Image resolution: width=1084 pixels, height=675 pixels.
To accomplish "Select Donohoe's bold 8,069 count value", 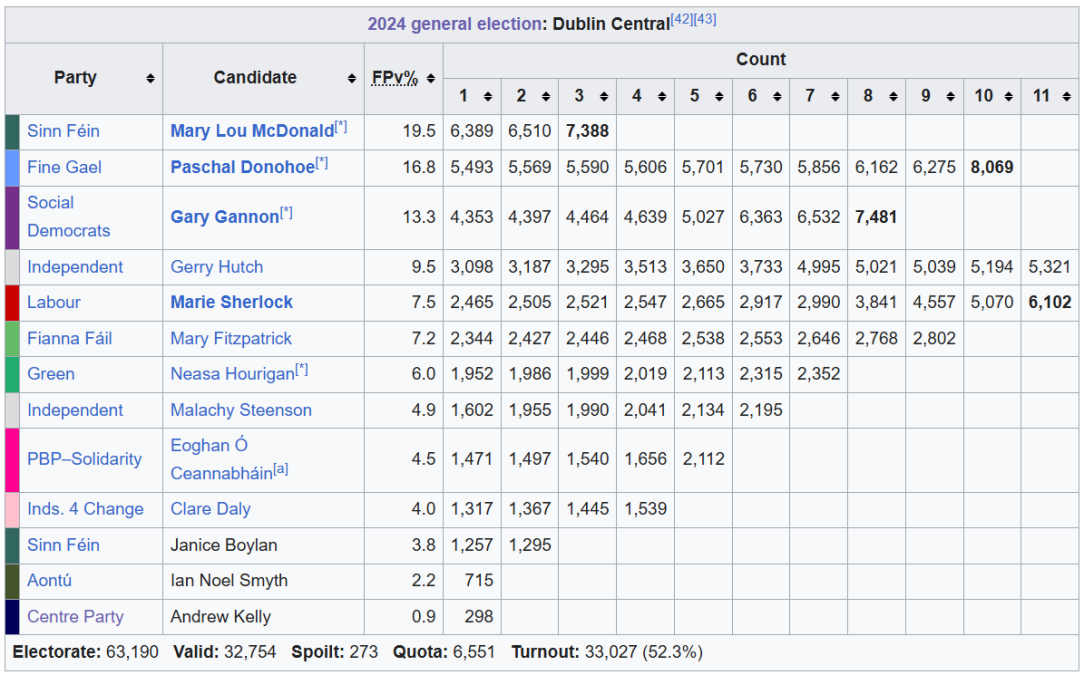I will 992,167.
